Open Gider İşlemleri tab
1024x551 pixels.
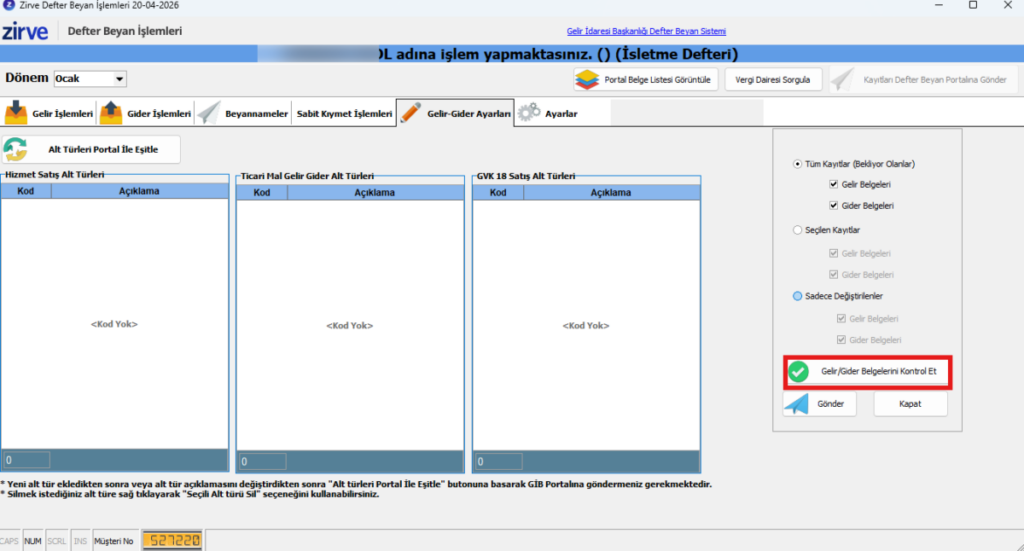(145, 113)
